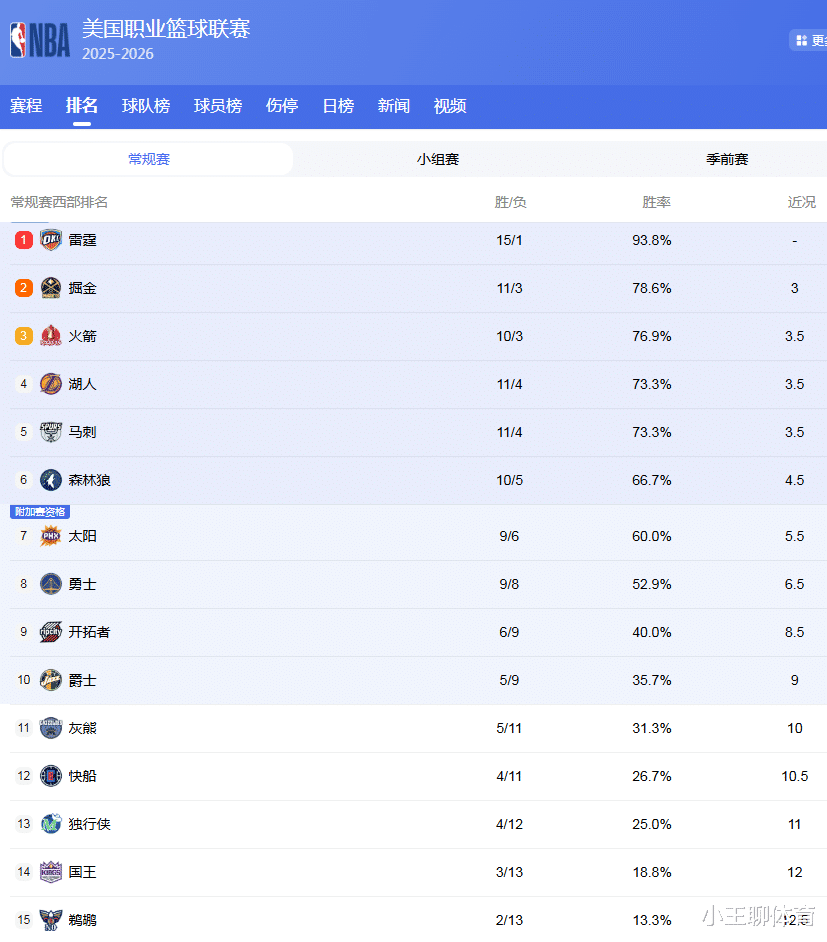
Task: Click the NBA league logo
Action: tap(40, 40)
